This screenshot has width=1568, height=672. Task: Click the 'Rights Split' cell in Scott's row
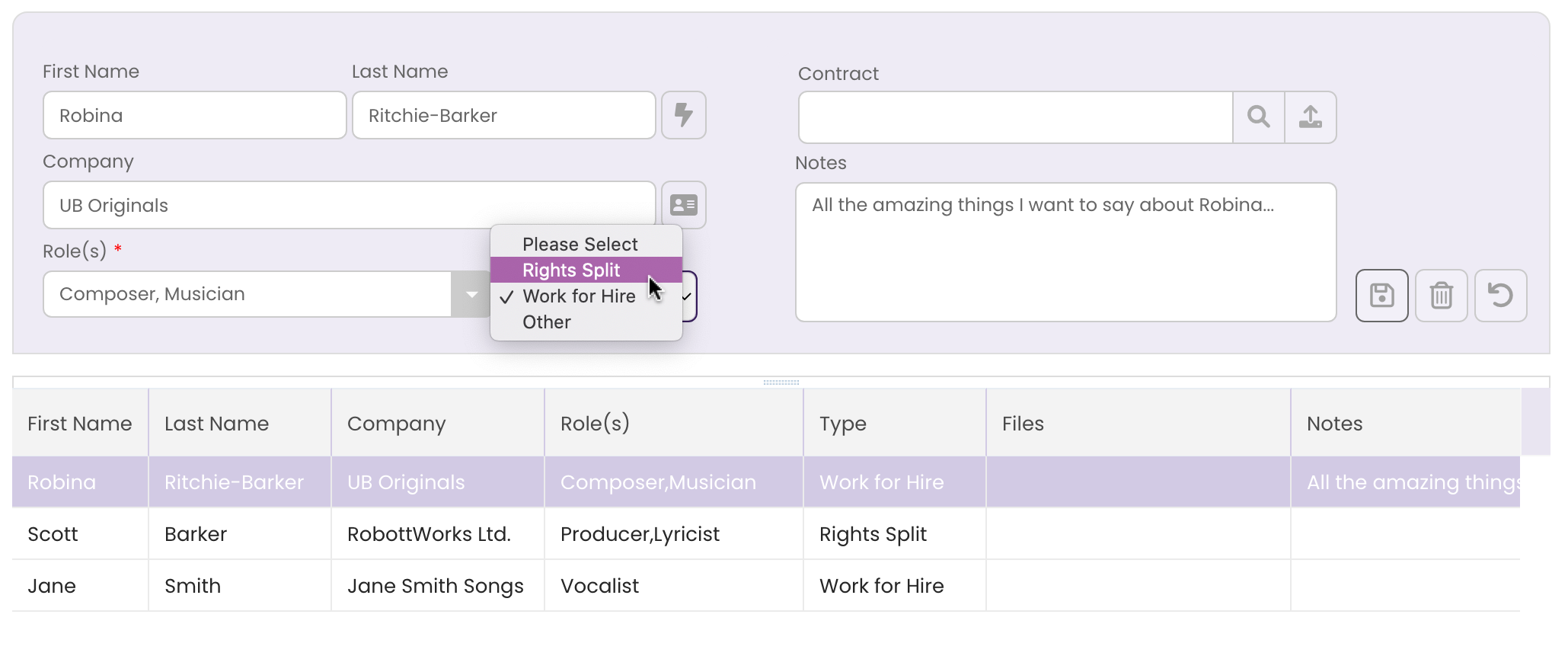pyautogui.click(x=895, y=534)
